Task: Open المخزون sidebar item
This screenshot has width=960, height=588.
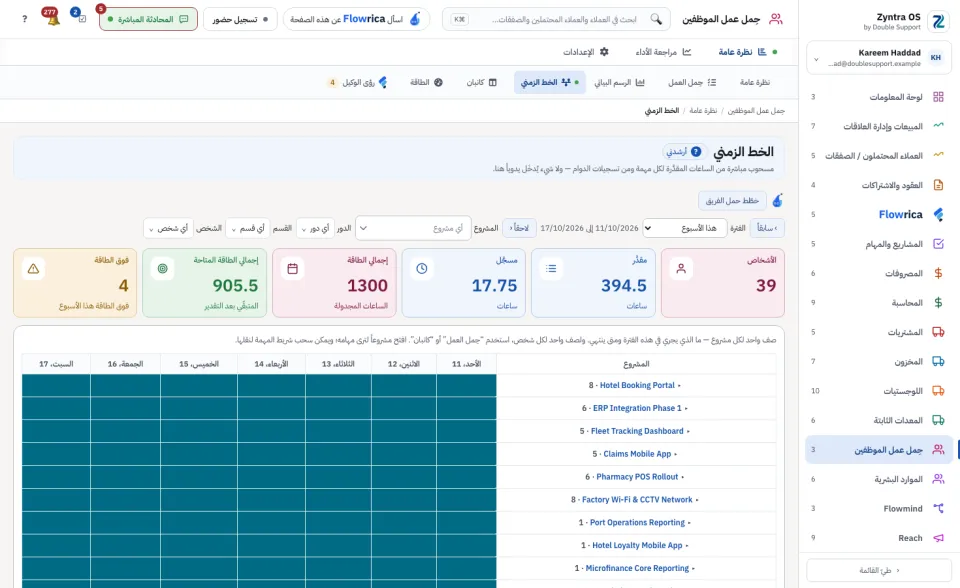Action: coord(879,361)
